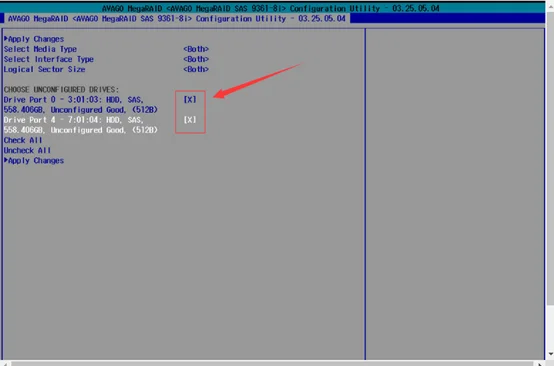
Task: Click the arrow marker beside top Apply Changes
Action: 6,38
